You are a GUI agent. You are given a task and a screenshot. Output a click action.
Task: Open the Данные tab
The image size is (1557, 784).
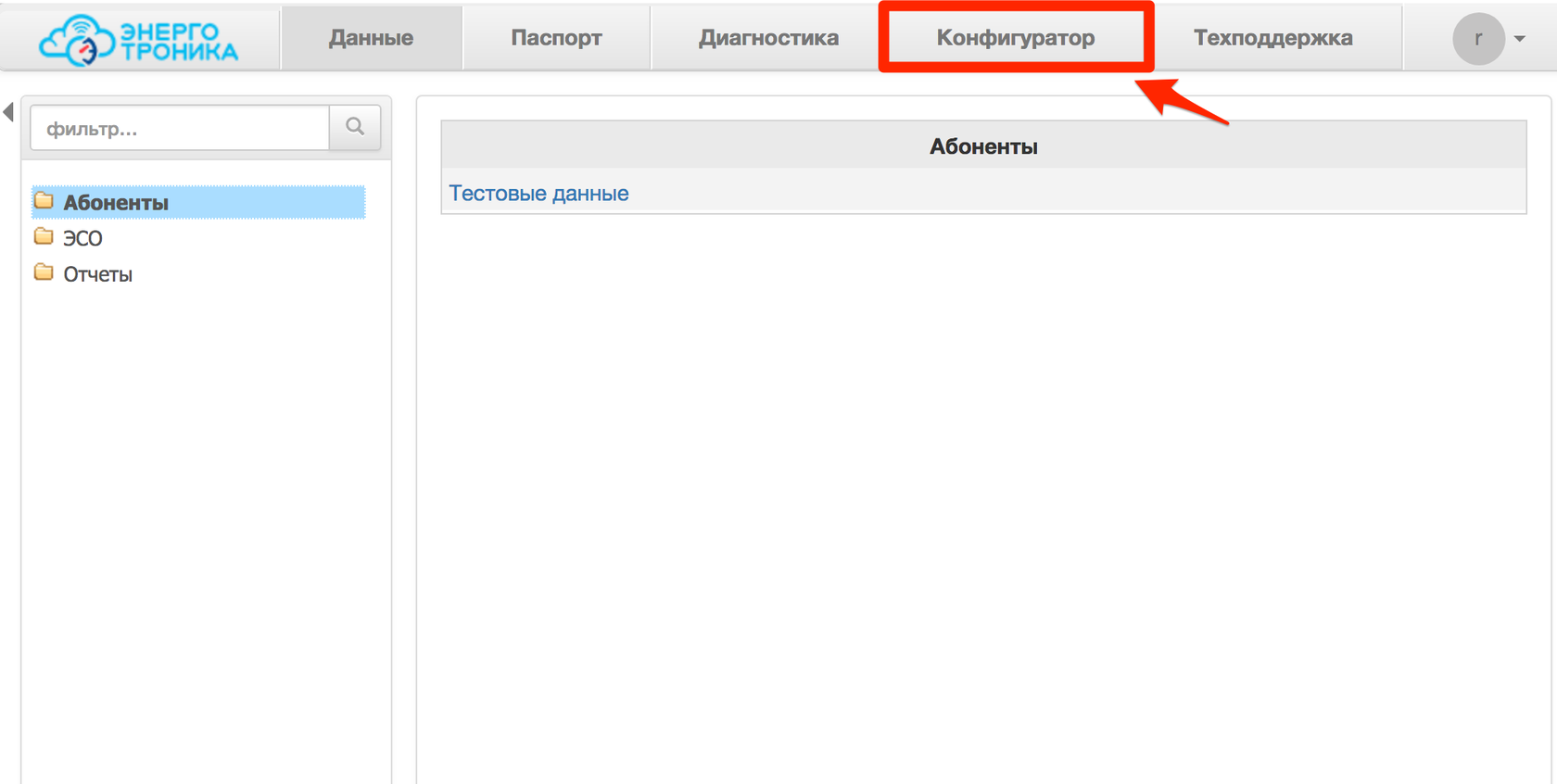click(371, 38)
